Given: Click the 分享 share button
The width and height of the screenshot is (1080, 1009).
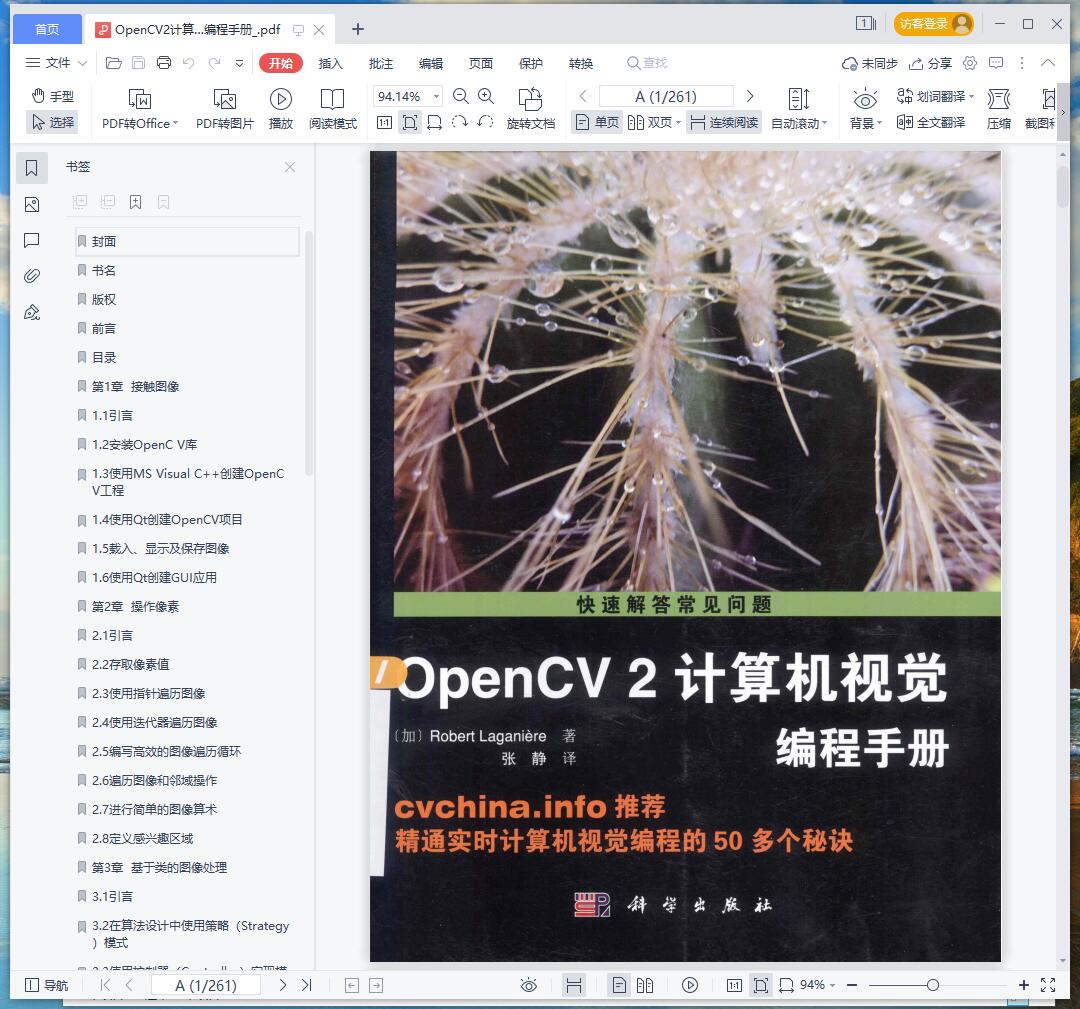Looking at the screenshot, I should pyautogui.click(x=931, y=63).
